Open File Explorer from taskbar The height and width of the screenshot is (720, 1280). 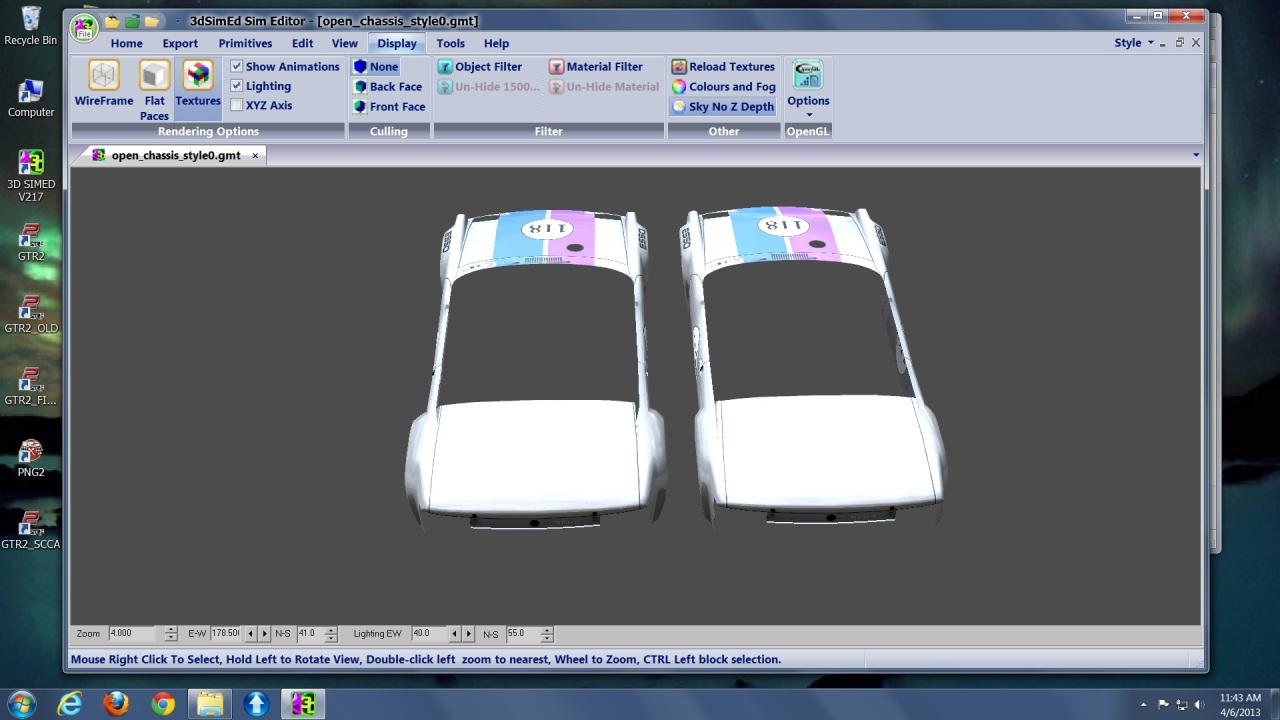click(x=210, y=704)
